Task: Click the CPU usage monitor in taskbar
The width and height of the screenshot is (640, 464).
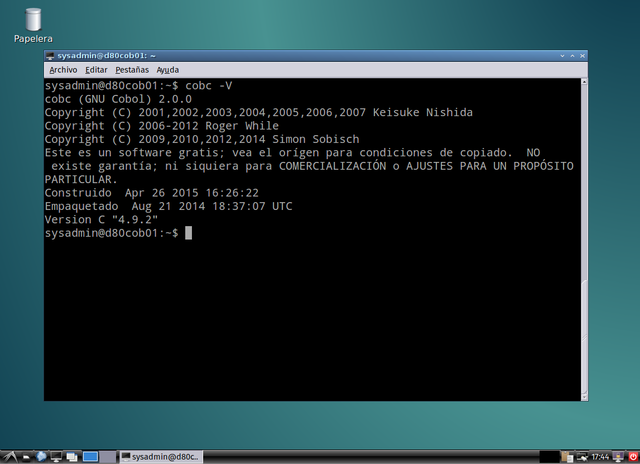Action: pyautogui.click(x=549, y=457)
